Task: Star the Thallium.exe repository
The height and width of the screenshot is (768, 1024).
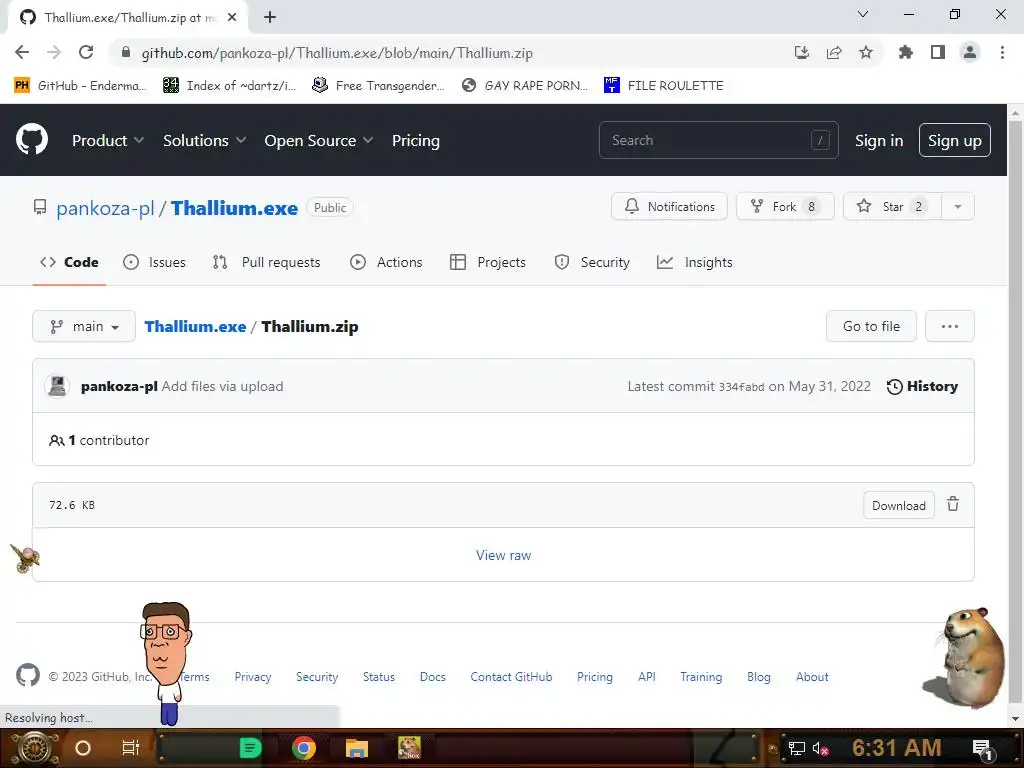Action: tap(893, 206)
